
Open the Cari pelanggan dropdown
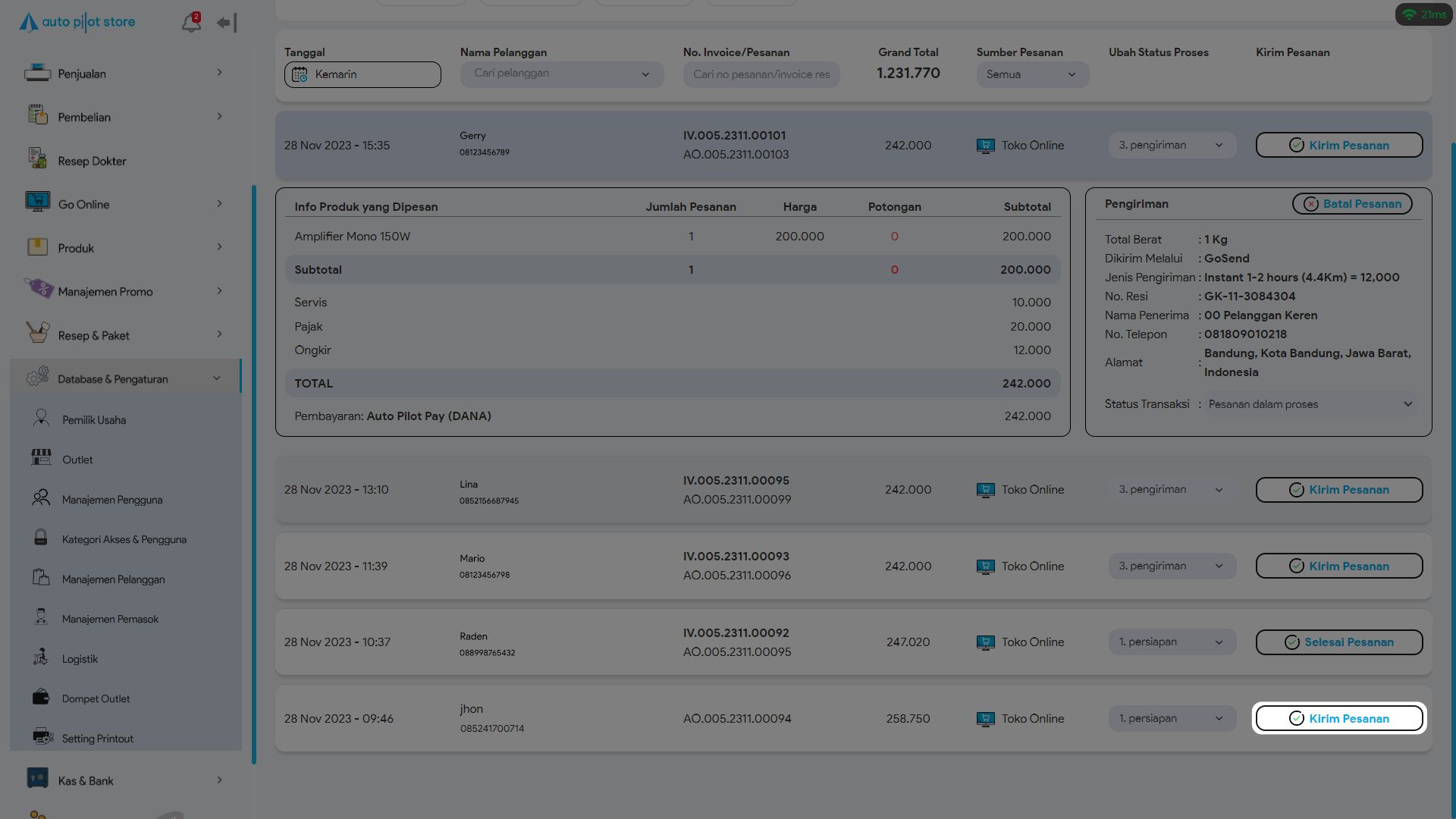click(x=561, y=74)
